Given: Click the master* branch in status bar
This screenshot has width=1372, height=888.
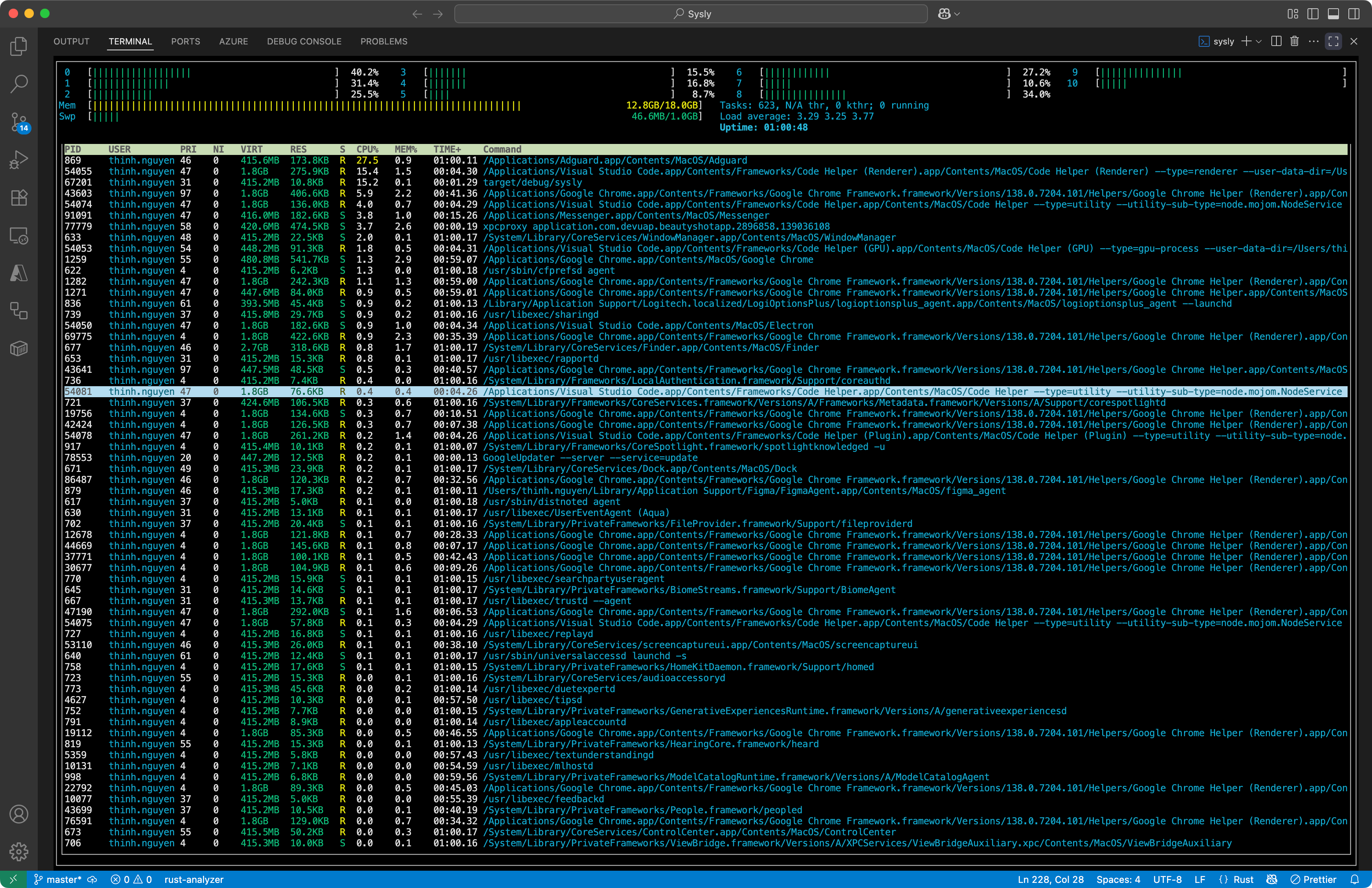Looking at the screenshot, I should pyautogui.click(x=63, y=879).
